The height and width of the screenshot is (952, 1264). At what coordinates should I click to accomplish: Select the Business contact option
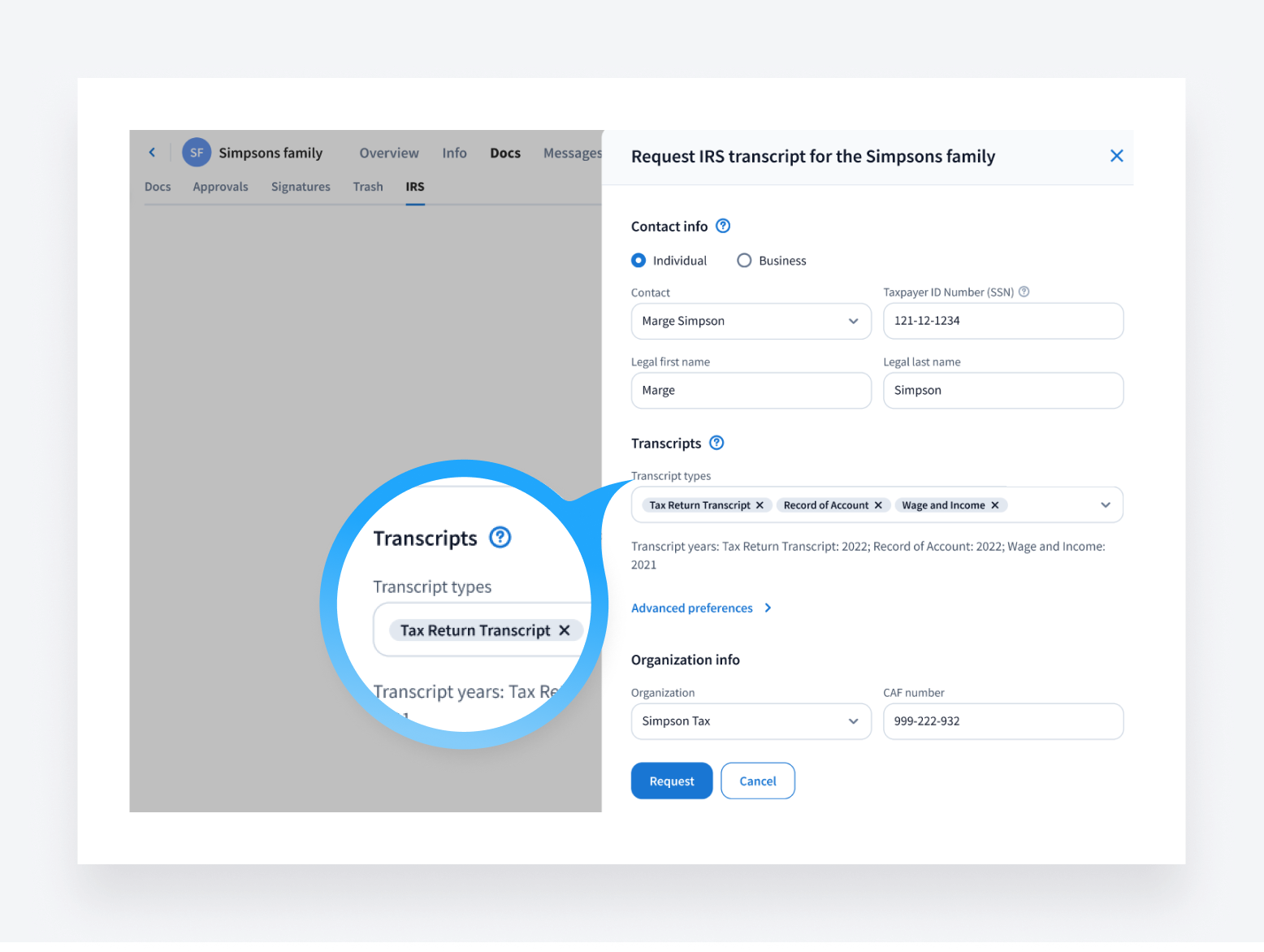pyautogui.click(x=744, y=260)
